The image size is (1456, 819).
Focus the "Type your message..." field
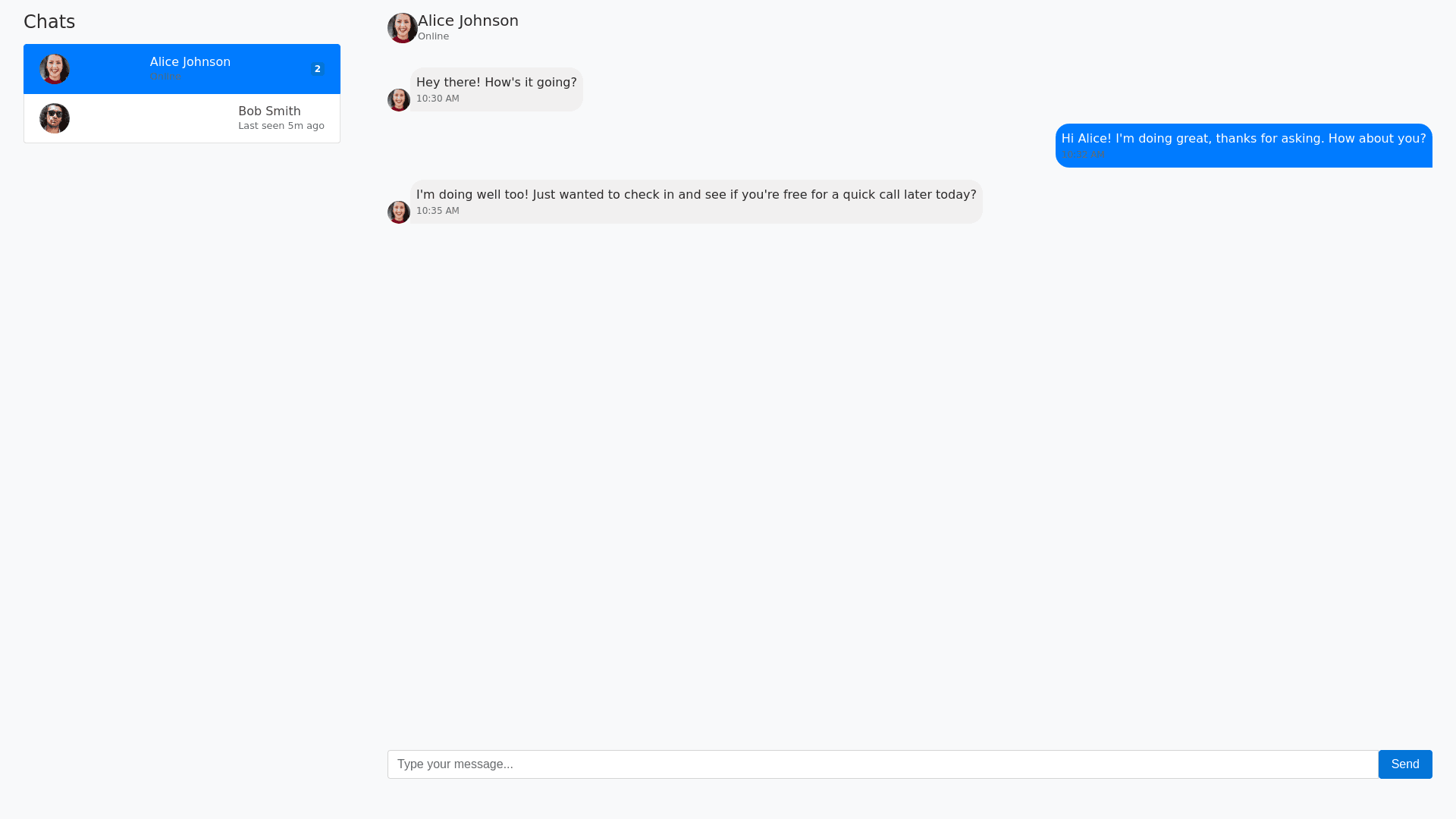click(882, 764)
